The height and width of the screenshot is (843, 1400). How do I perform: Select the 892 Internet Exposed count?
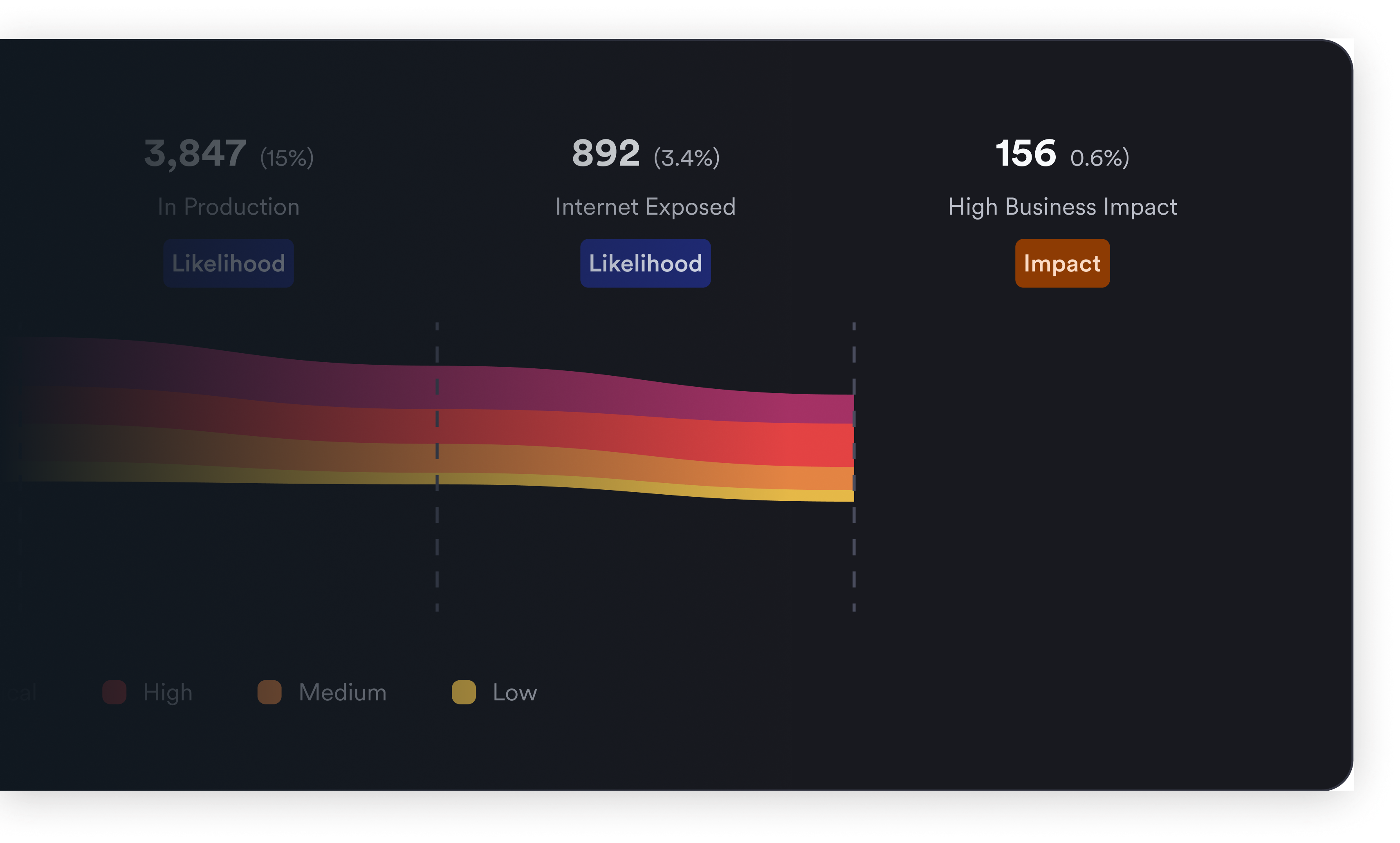(x=606, y=153)
